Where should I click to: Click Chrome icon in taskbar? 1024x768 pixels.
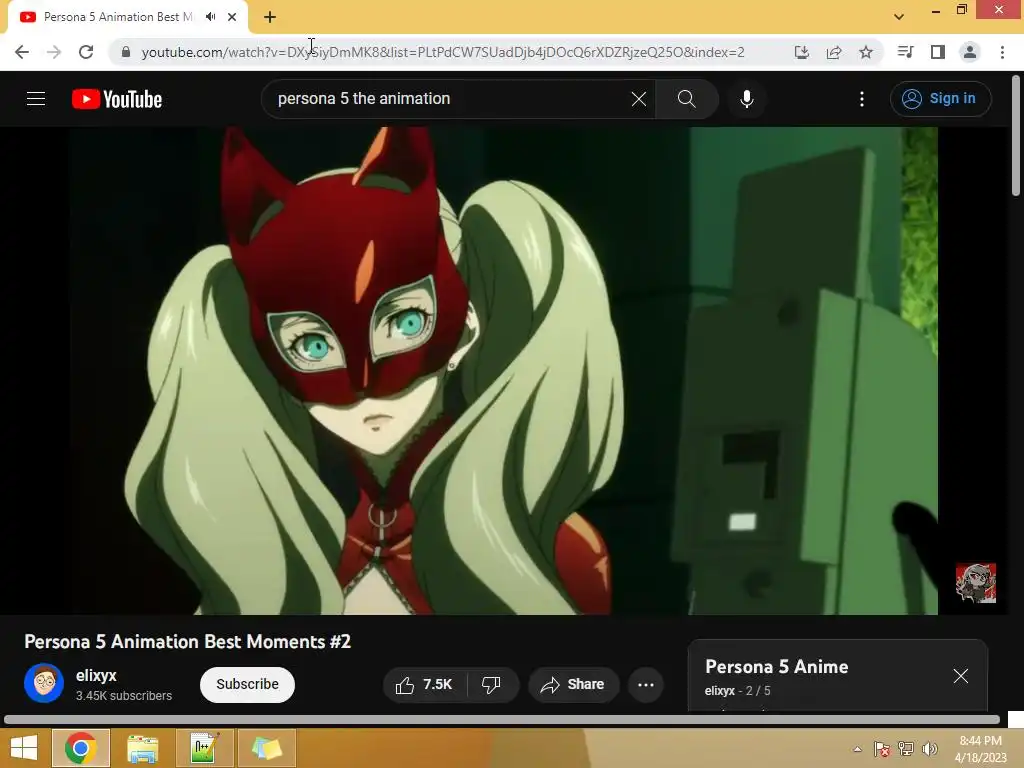point(80,748)
